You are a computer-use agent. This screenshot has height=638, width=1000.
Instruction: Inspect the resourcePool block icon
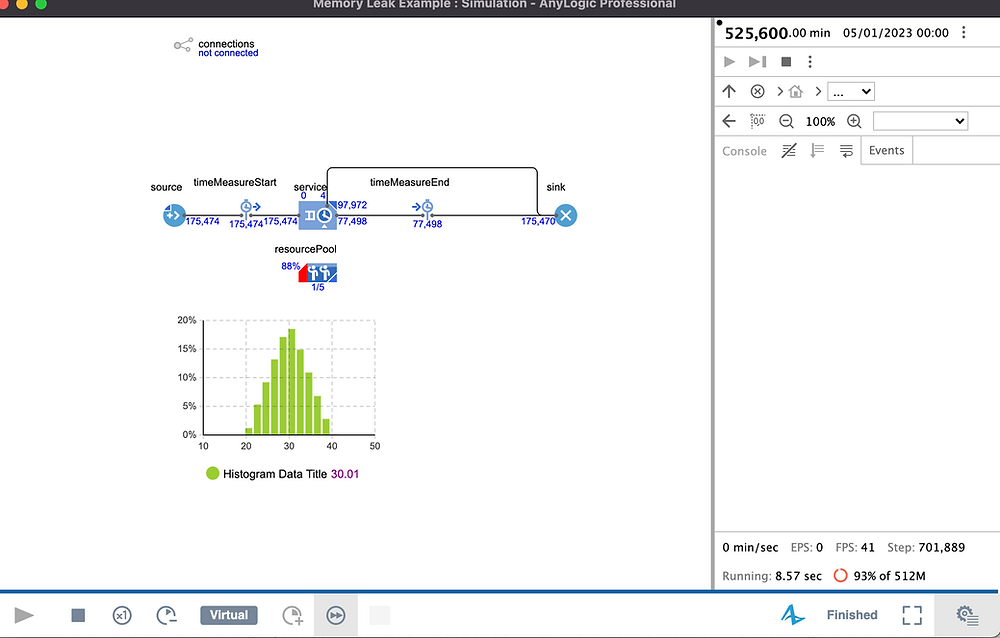pos(318,272)
